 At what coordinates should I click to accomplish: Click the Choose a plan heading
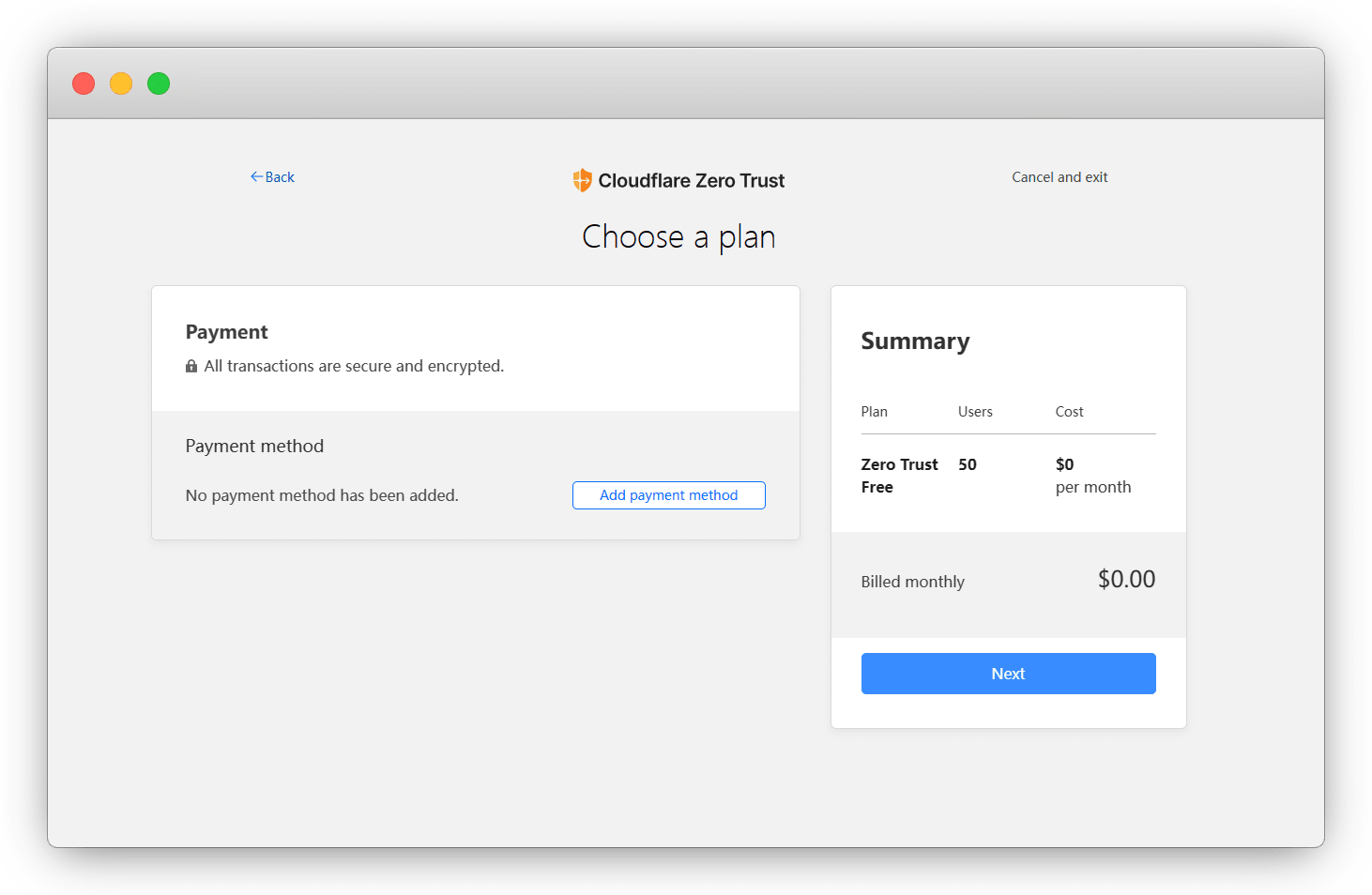click(678, 237)
